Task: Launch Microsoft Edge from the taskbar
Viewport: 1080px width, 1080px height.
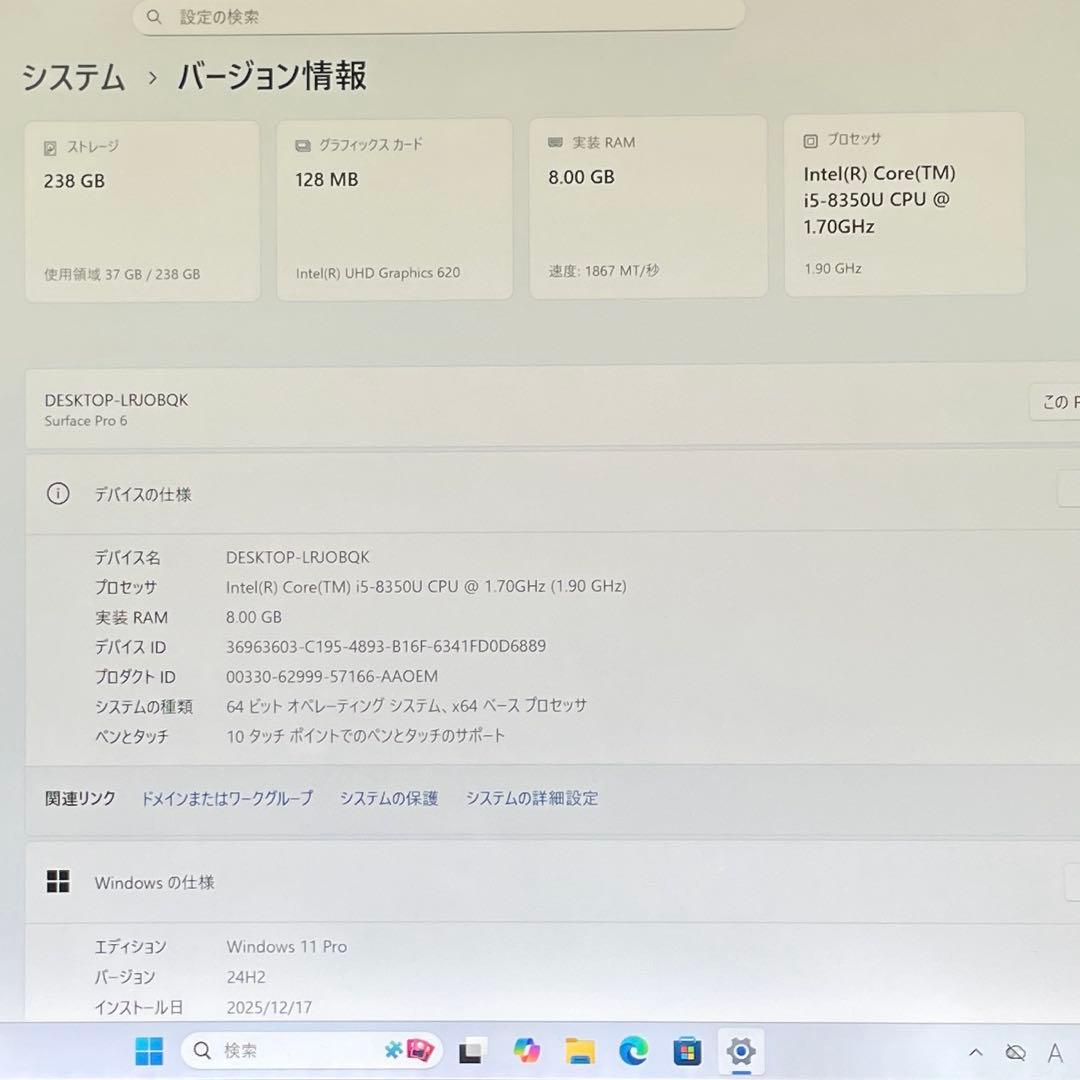Action: click(632, 1051)
